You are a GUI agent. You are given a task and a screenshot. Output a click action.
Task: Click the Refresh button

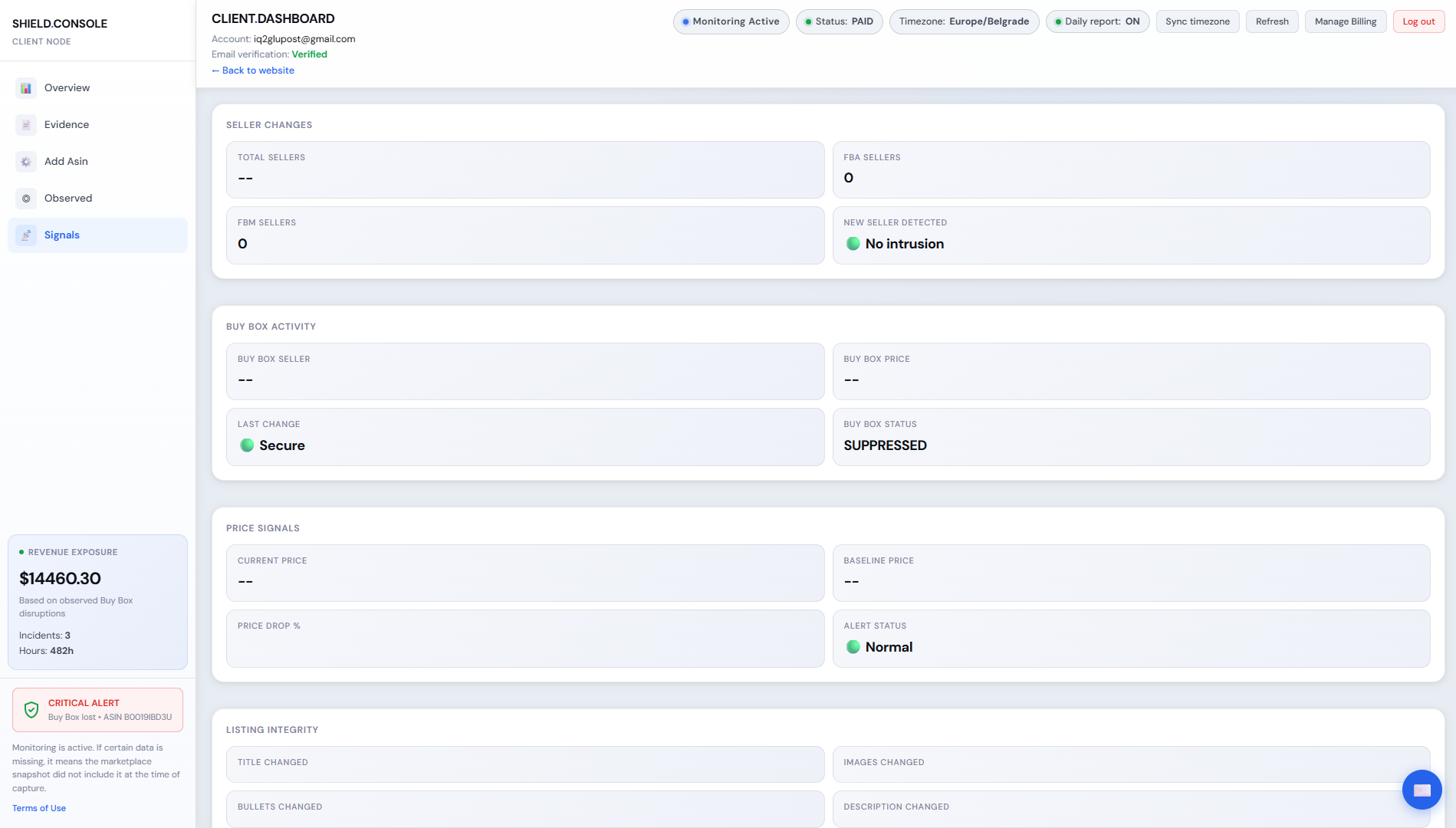(x=1271, y=21)
